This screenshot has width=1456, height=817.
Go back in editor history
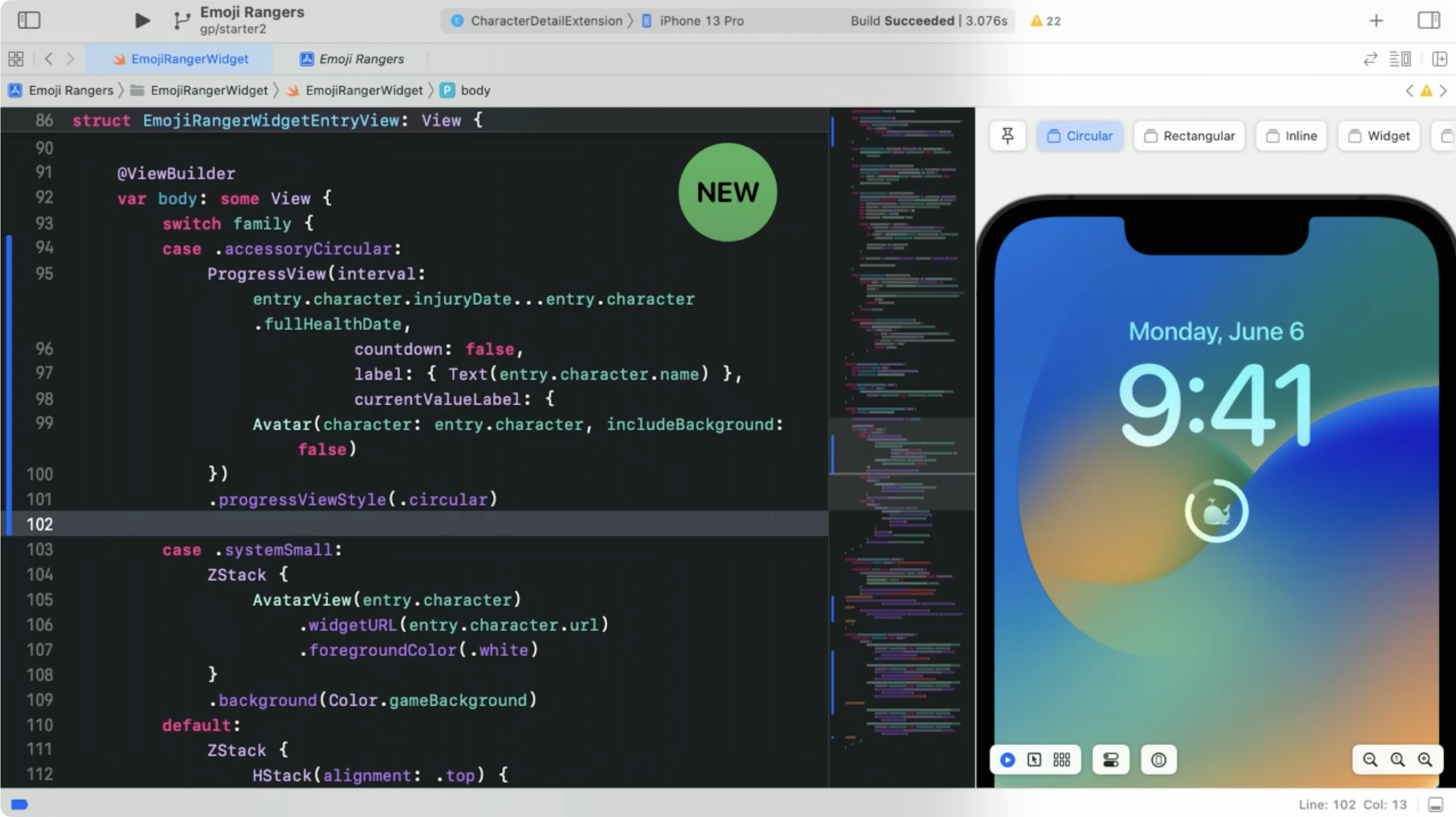click(x=48, y=59)
